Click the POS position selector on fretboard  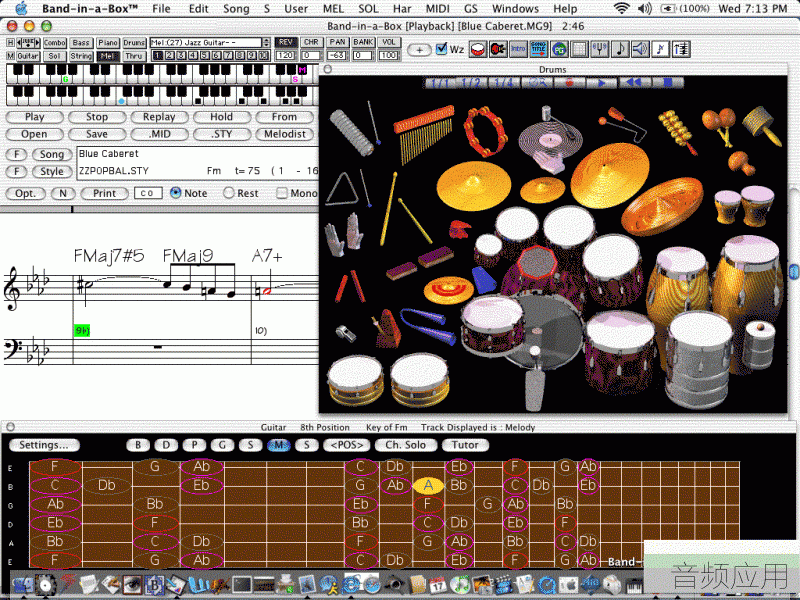pyautogui.click(x=346, y=445)
